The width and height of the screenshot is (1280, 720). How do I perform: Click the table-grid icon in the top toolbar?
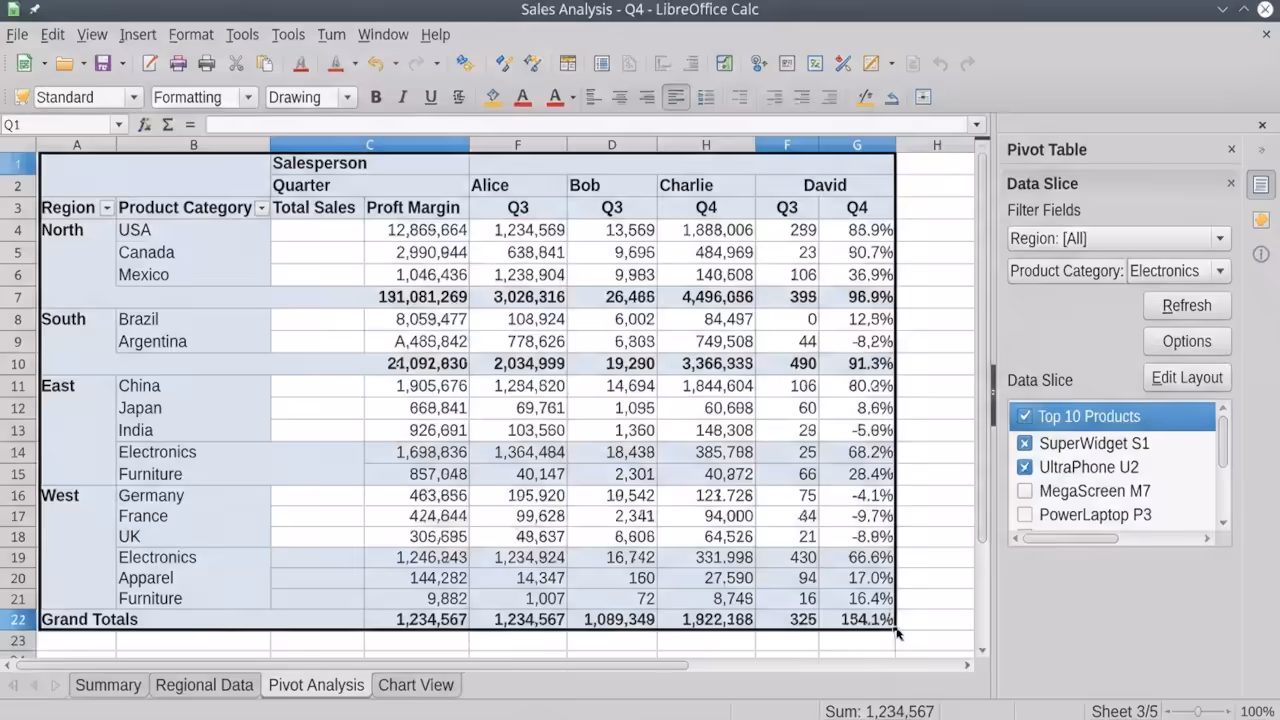tap(568, 63)
